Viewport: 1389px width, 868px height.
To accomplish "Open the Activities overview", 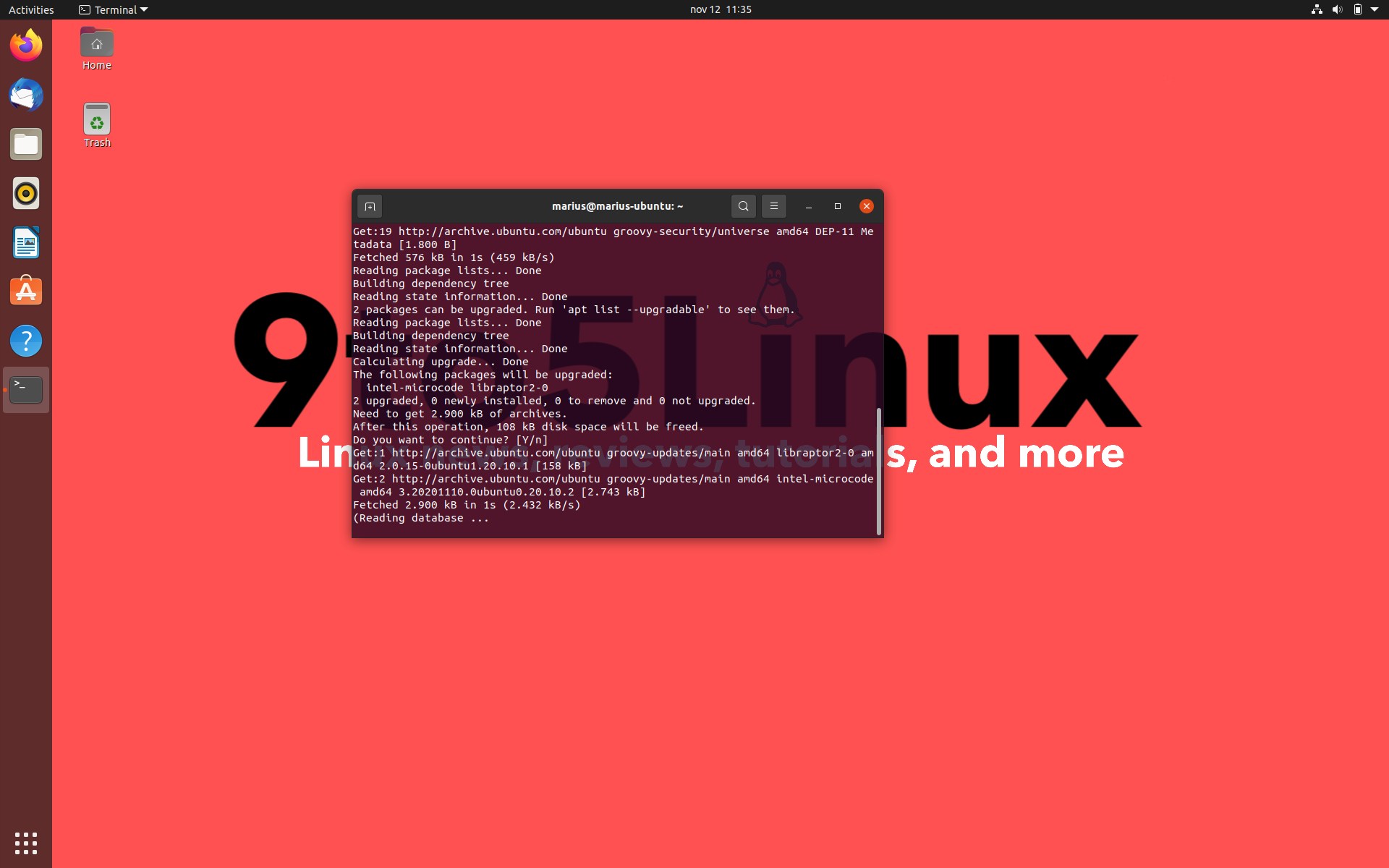I will (x=31, y=9).
